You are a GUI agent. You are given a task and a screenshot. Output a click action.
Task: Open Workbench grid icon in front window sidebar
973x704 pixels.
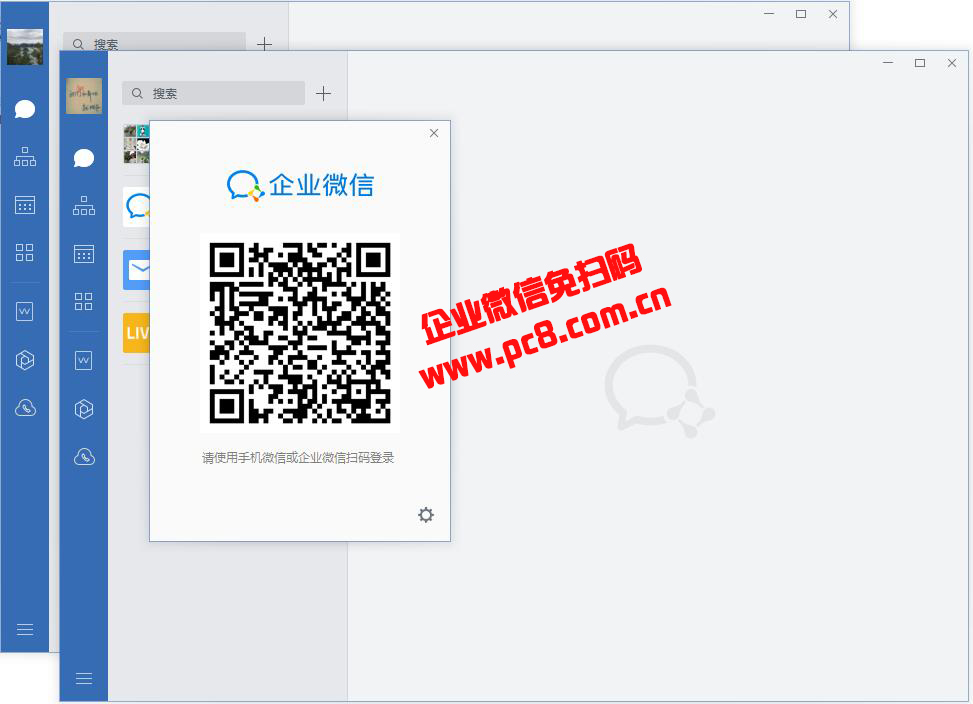coord(84,301)
